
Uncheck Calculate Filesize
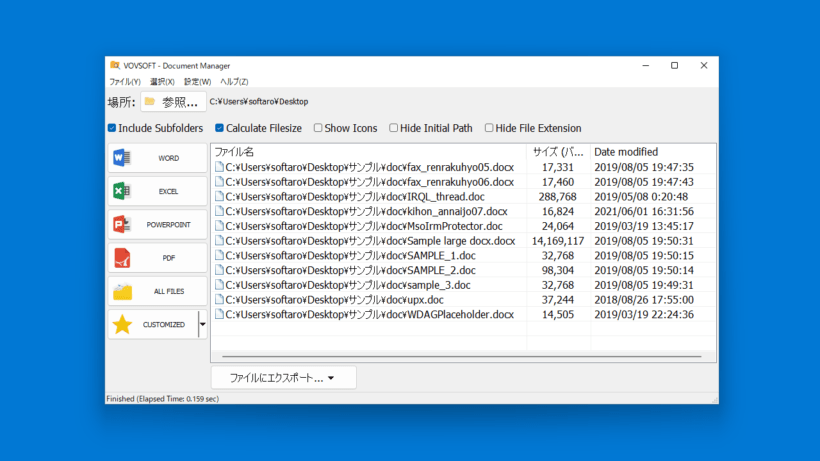[x=220, y=128]
